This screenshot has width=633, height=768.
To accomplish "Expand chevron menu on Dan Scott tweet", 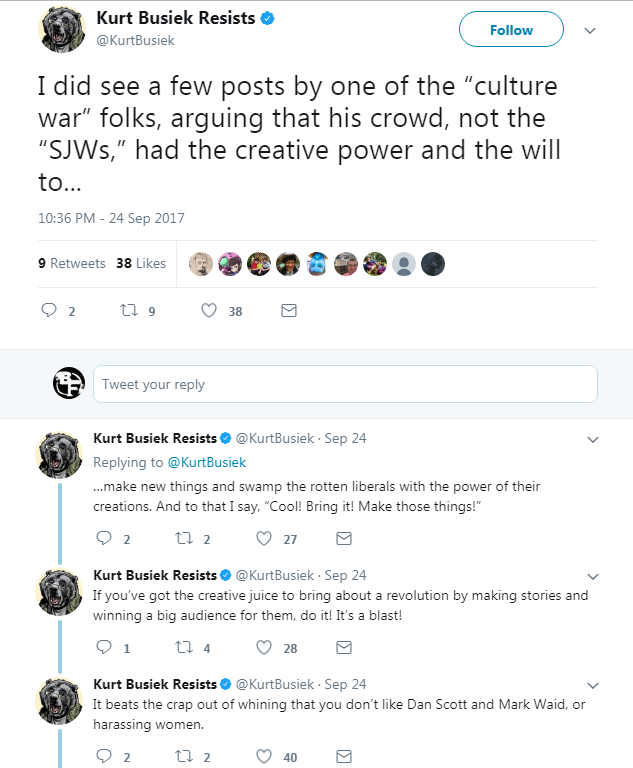I will (x=593, y=685).
